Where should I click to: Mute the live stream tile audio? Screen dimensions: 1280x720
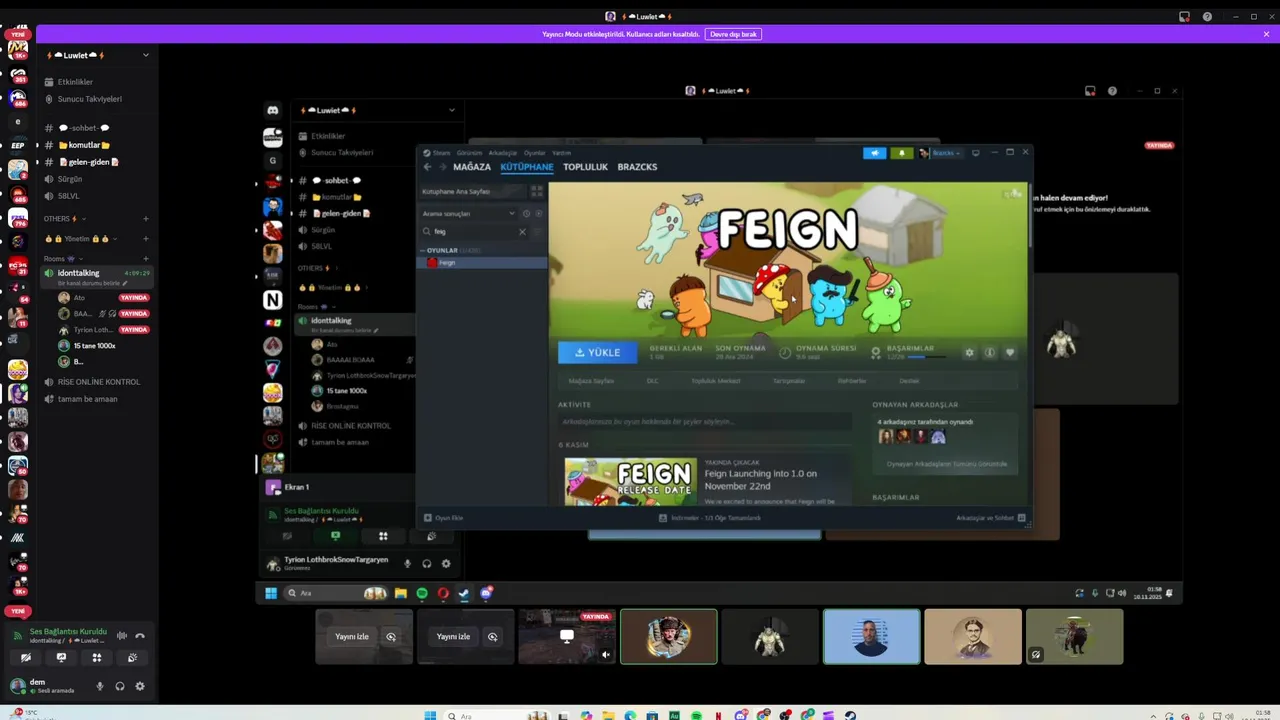(605, 655)
